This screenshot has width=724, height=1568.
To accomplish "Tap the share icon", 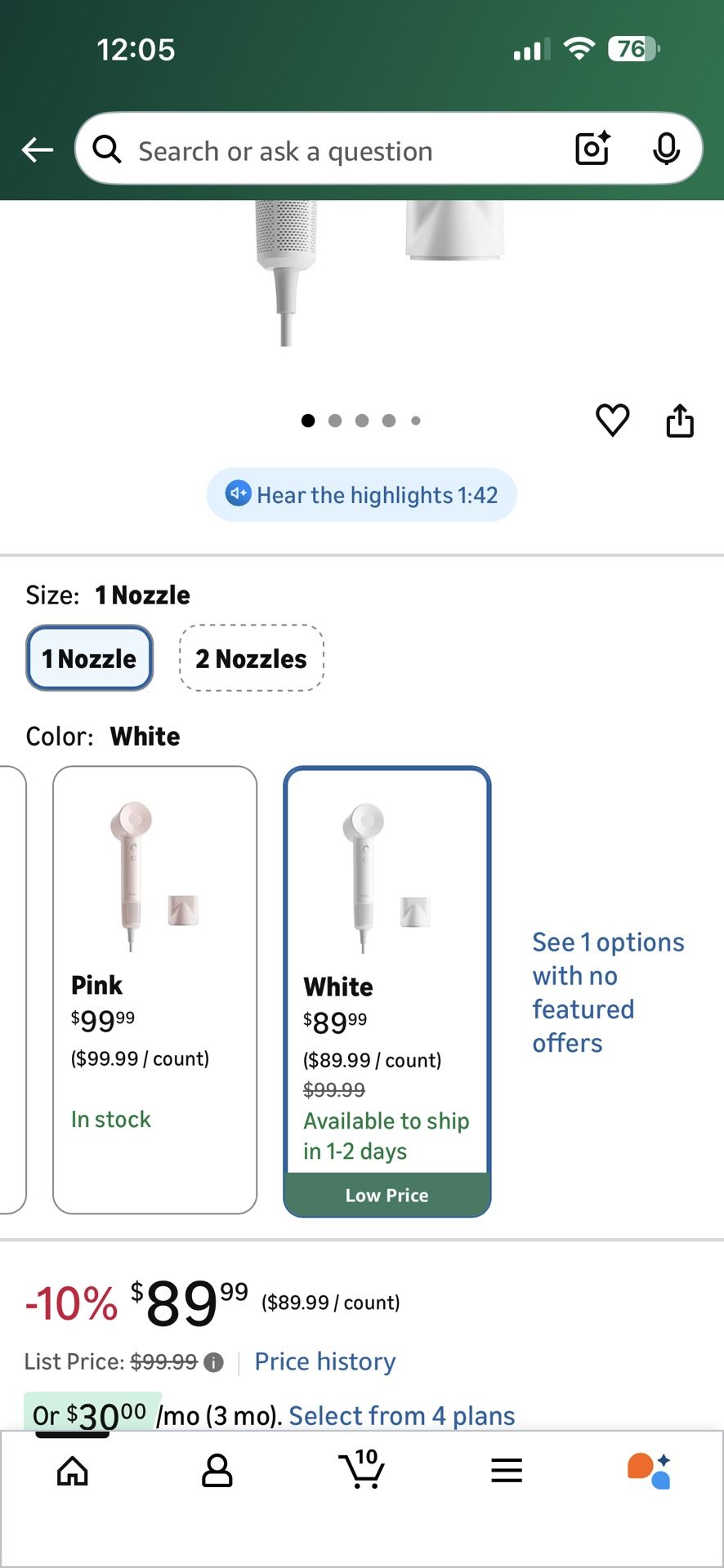I will coord(680,421).
